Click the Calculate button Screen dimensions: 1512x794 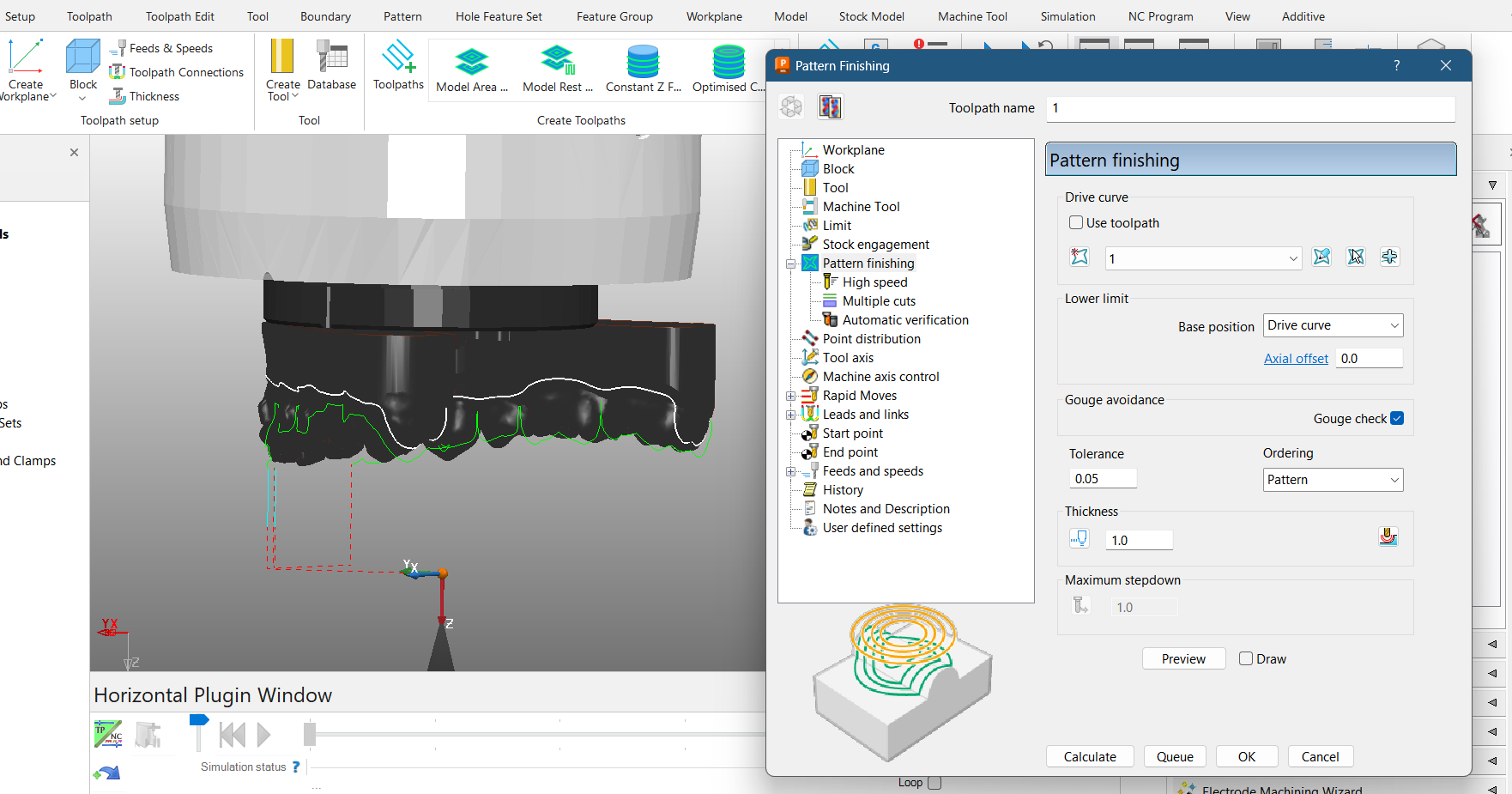click(1089, 756)
